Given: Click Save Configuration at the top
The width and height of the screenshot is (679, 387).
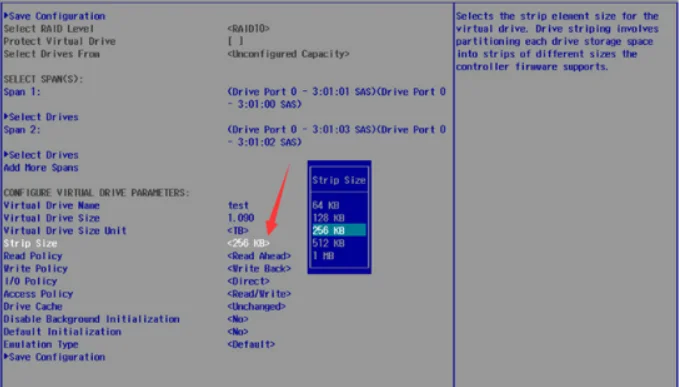Looking at the screenshot, I should coord(55,16).
